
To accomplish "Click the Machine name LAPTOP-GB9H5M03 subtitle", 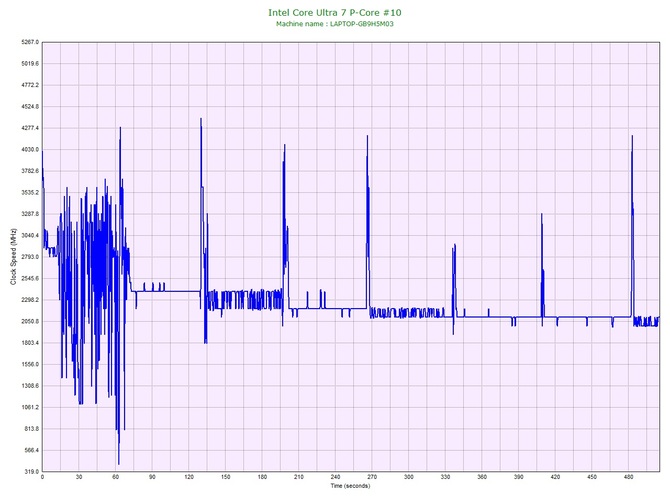I will pyautogui.click(x=335, y=24).
